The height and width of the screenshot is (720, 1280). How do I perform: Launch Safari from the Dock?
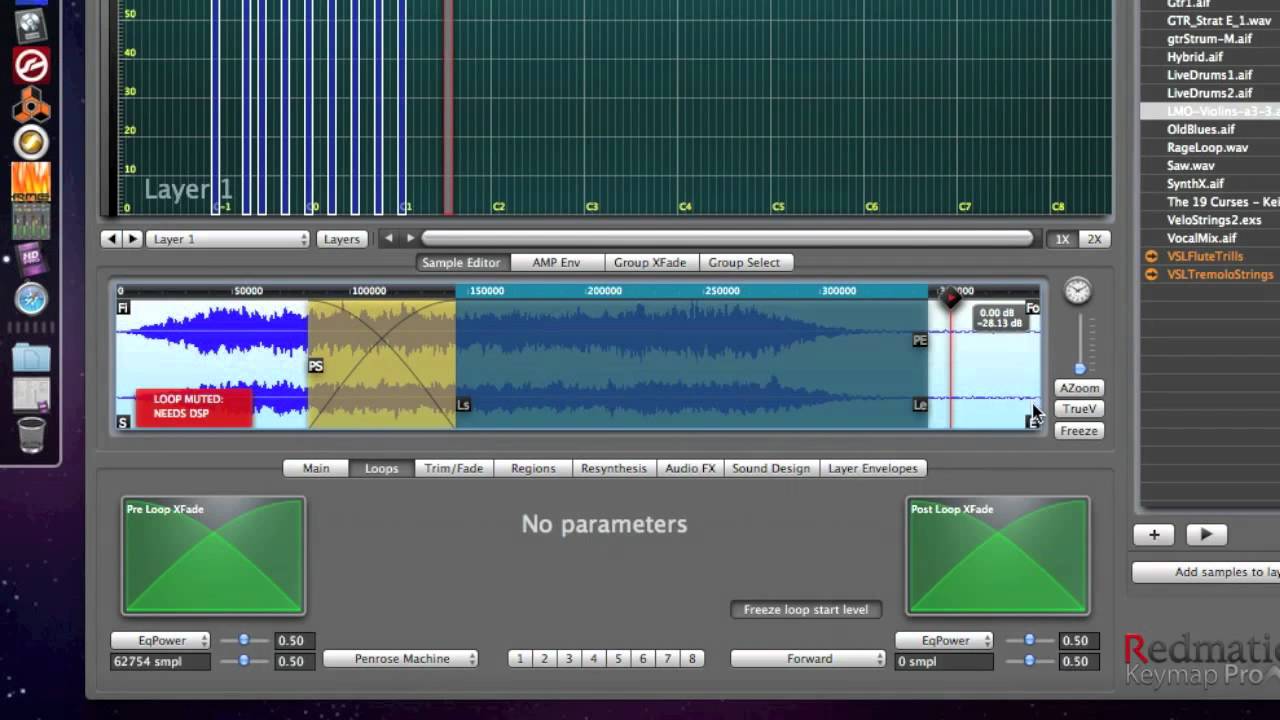(31, 298)
